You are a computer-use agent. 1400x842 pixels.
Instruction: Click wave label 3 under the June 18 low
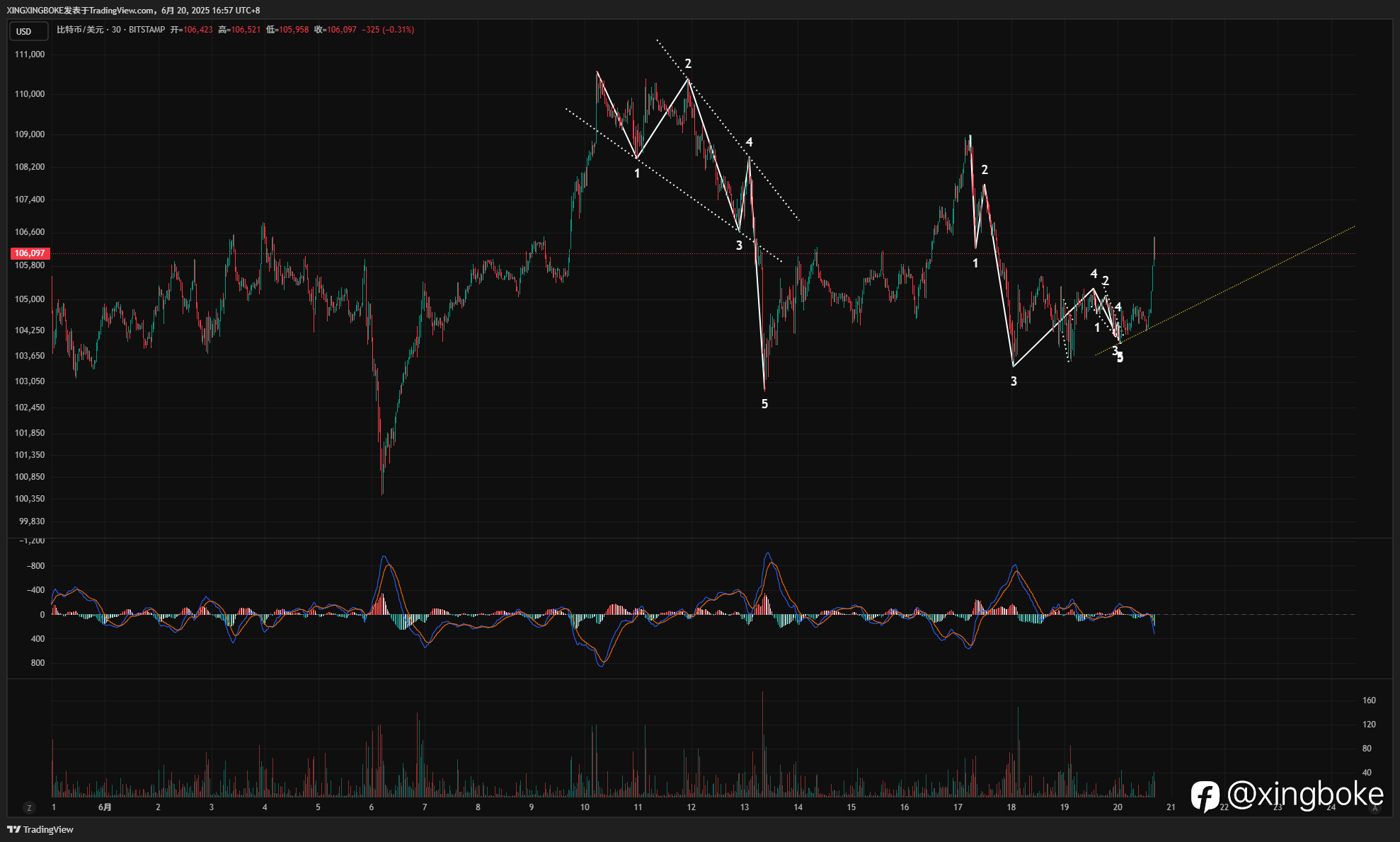tap(1014, 381)
